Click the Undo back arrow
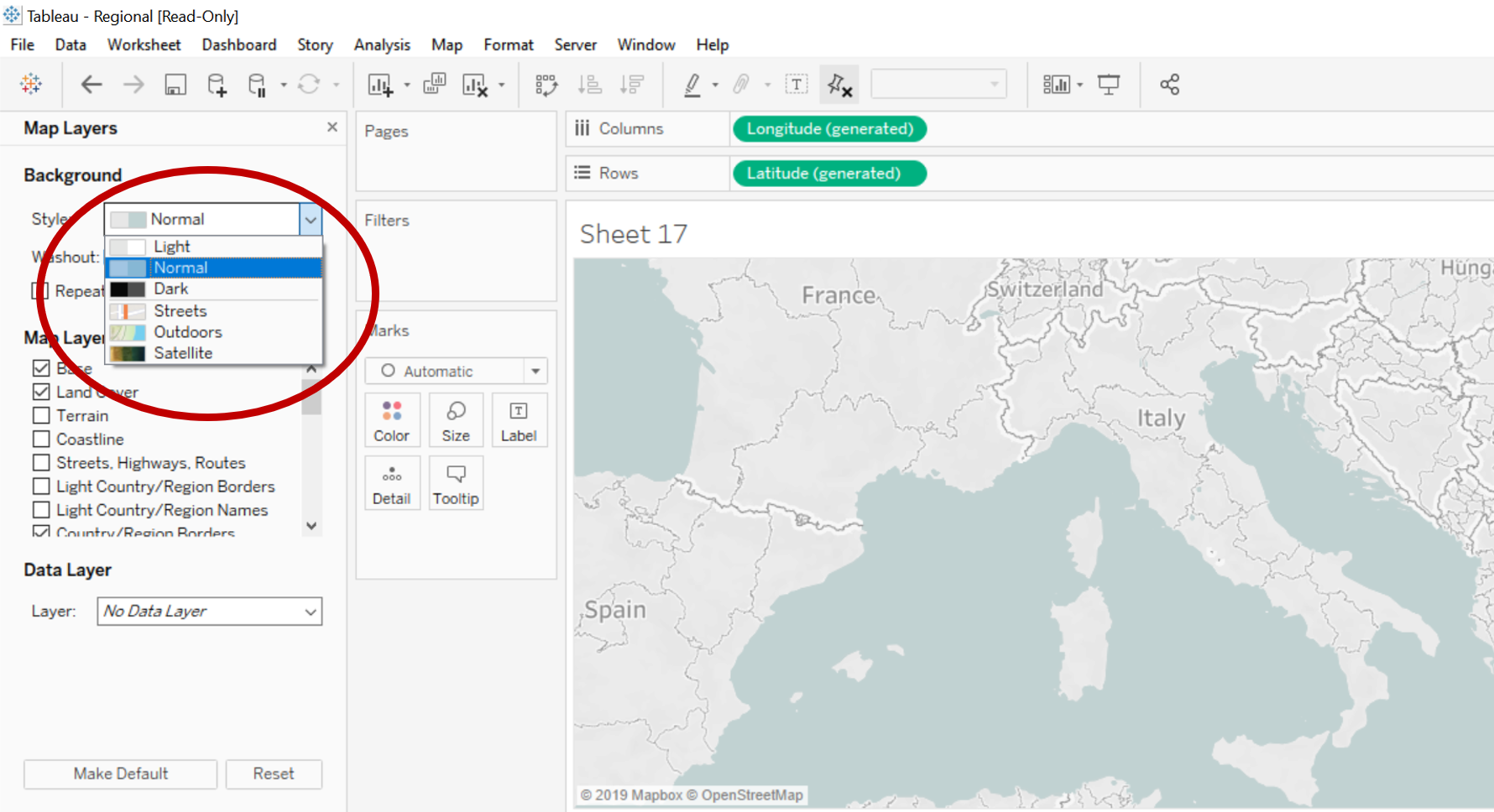Image resolution: width=1494 pixels, height=812 pixels. (91, 85)
